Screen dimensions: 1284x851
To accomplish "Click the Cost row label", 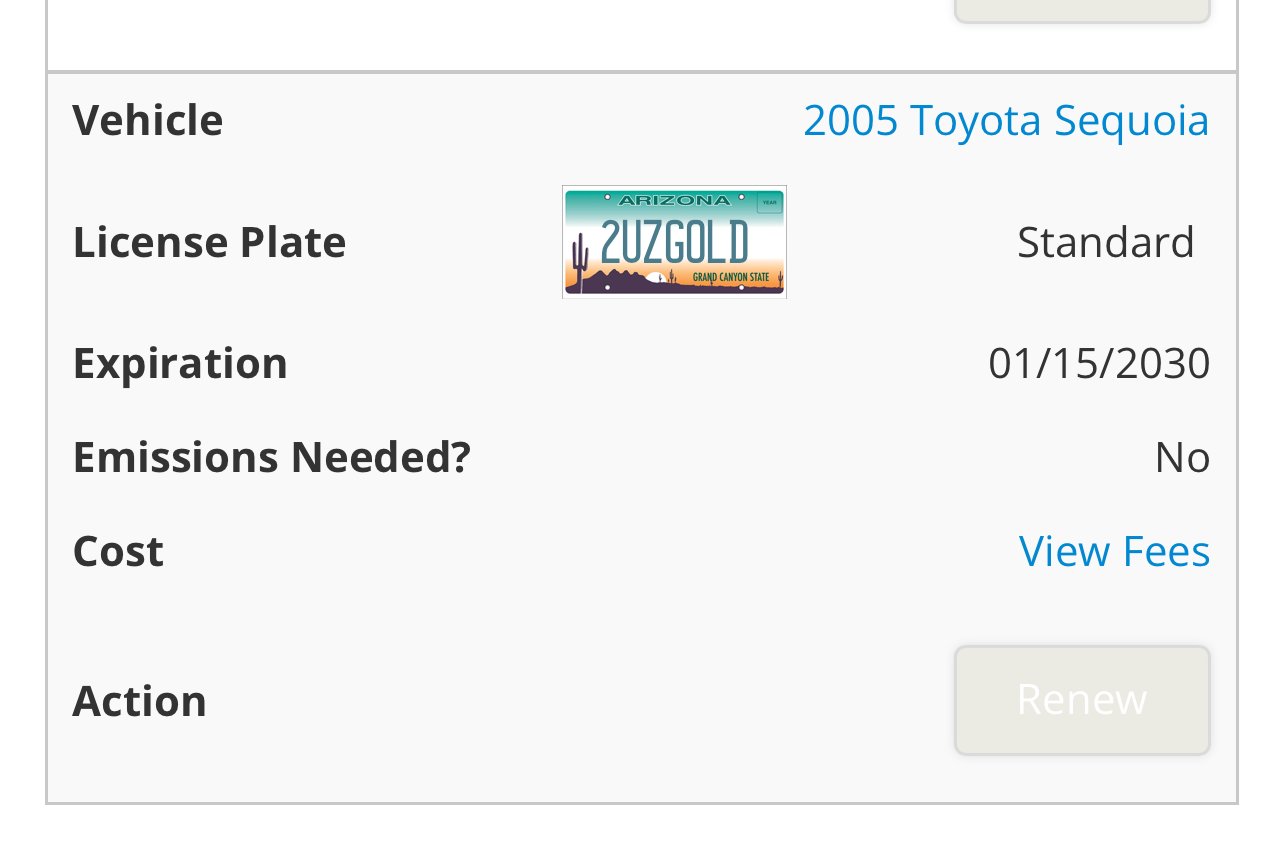I will pos(118,551).
